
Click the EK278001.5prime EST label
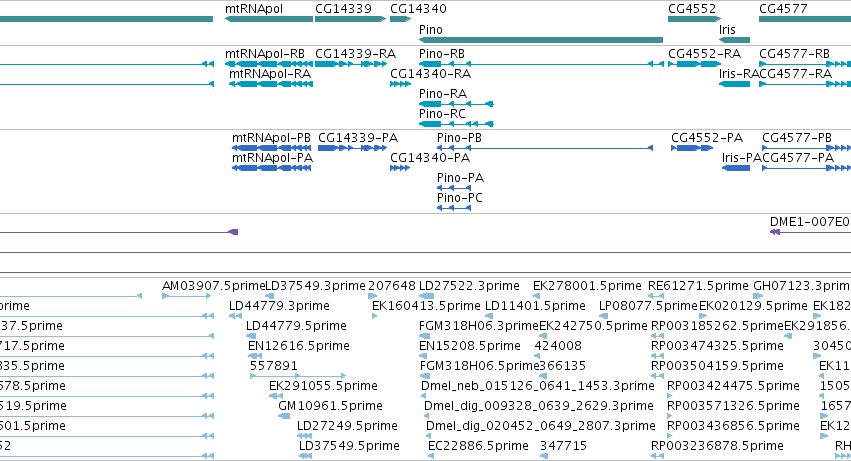[x=587, y=286]
